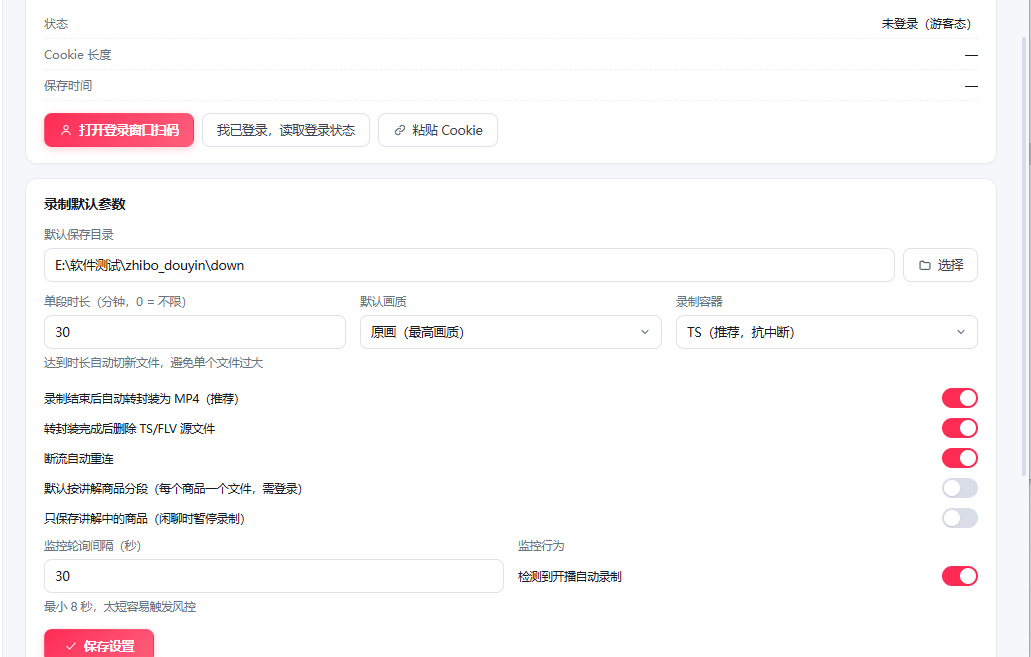Click the 达到时长自动切新文件 hint text
The image size is (1031, 657).
pos(153,362)
